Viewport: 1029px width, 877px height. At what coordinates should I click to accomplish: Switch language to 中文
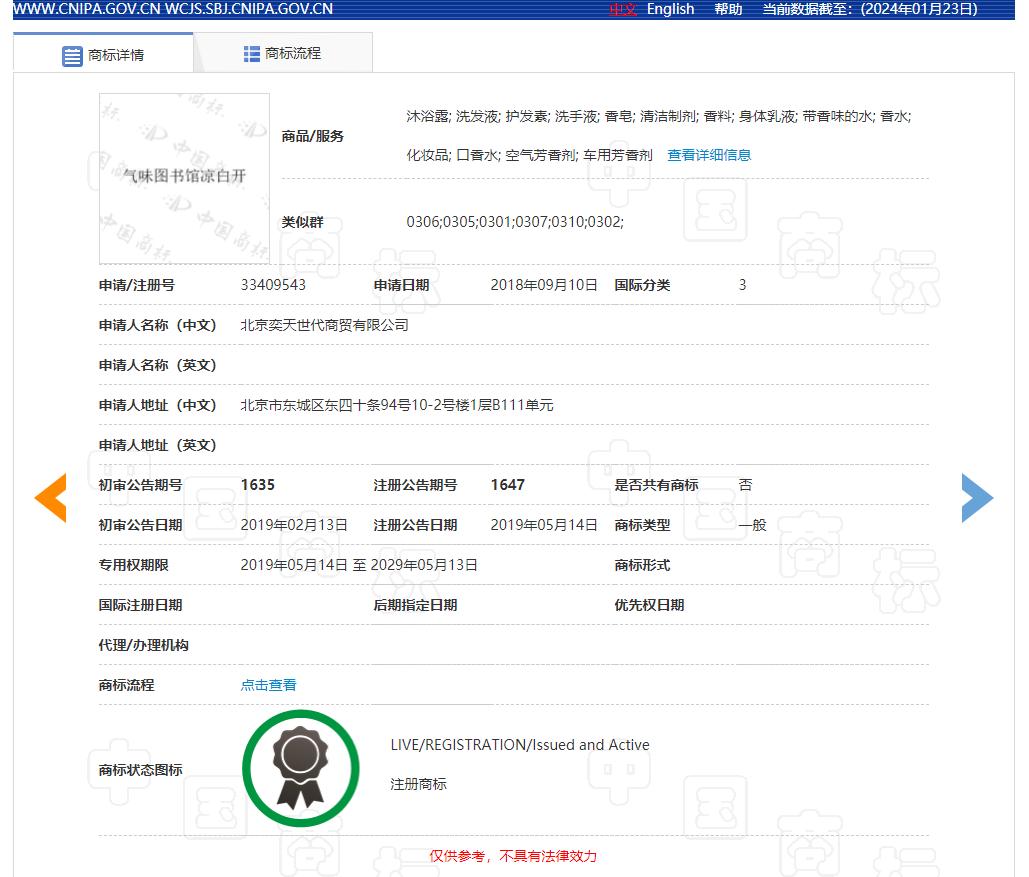pyautogui.click(x=623, y=9)
